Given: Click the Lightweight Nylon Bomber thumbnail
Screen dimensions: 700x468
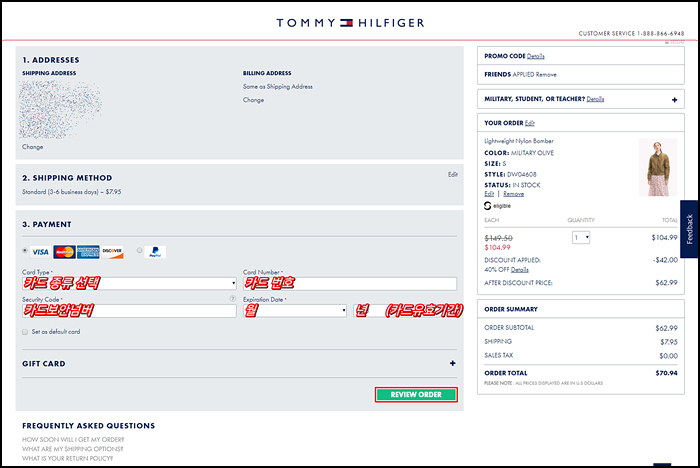Looking at the screenshot, I should point(658,167).
